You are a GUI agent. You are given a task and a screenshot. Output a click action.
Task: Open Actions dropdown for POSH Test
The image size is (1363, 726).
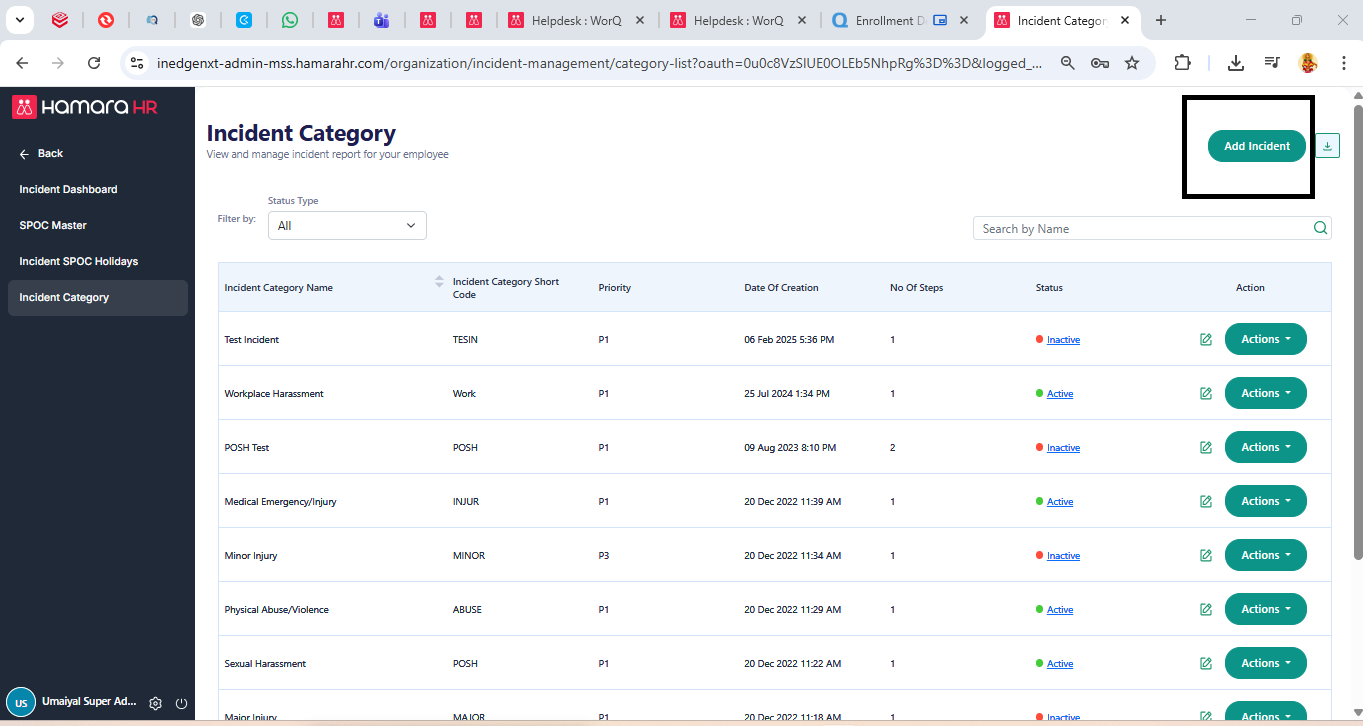click(x=1265, y=447)
